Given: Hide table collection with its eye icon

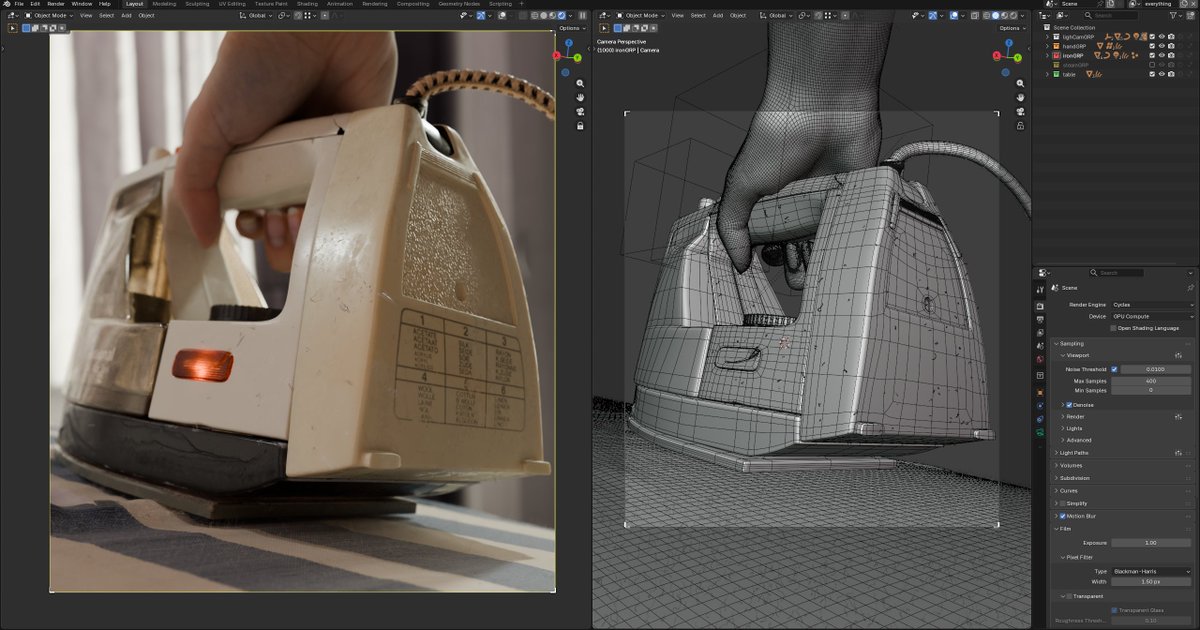Looking at the screenshot, I should 1162,74.
